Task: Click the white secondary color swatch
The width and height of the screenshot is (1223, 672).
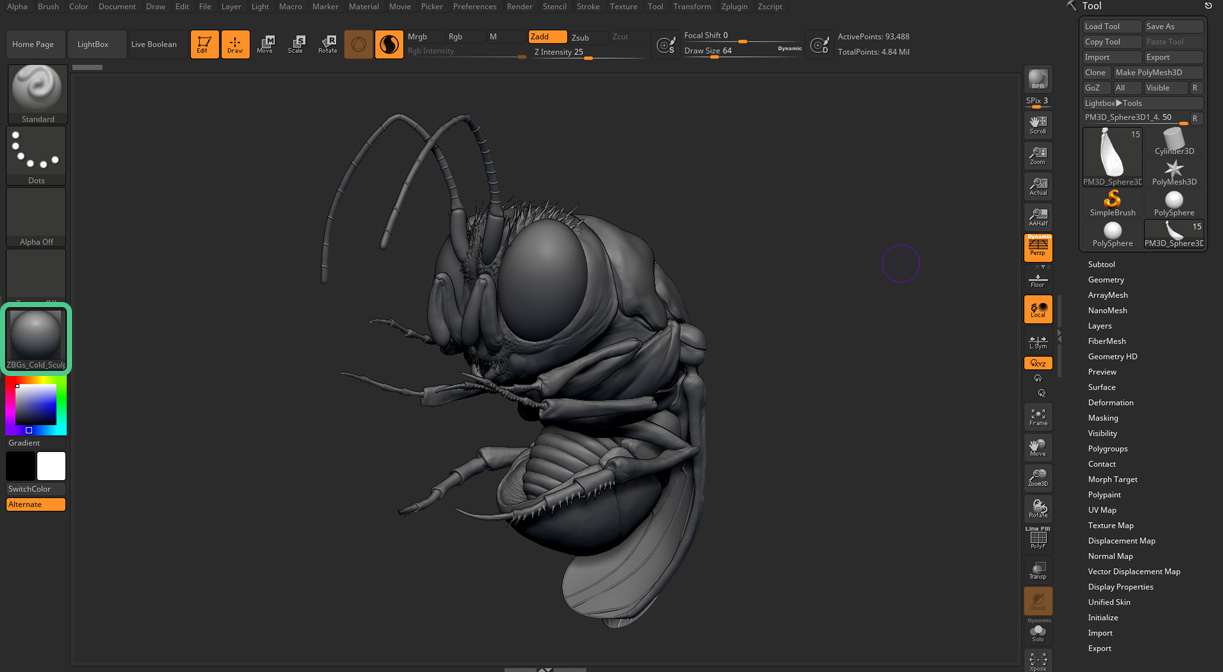Action: click(51, 466)
